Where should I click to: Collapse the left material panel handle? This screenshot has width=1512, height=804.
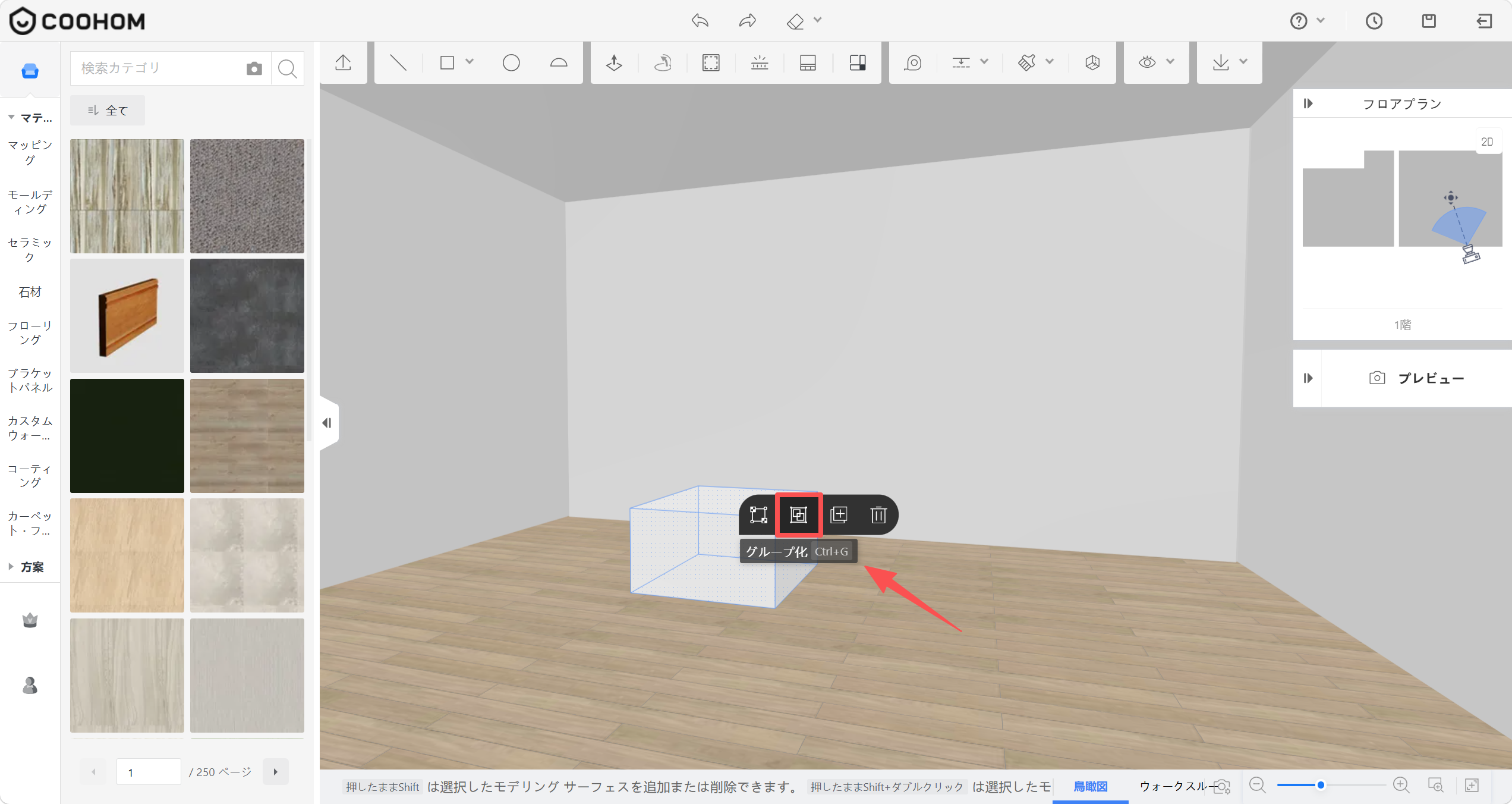pos(328,423)
